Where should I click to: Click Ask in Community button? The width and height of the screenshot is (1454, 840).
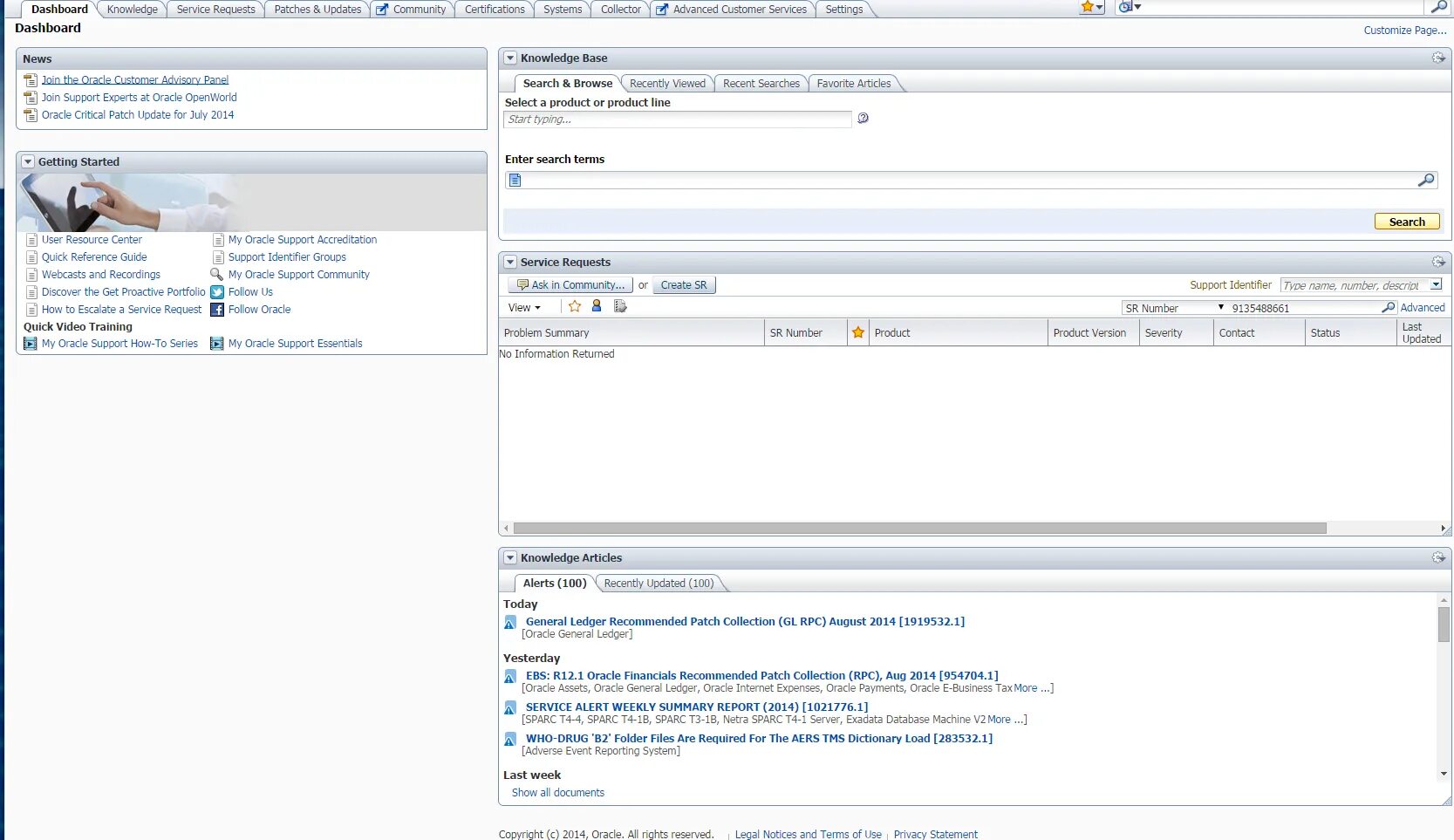coord(570,285)
